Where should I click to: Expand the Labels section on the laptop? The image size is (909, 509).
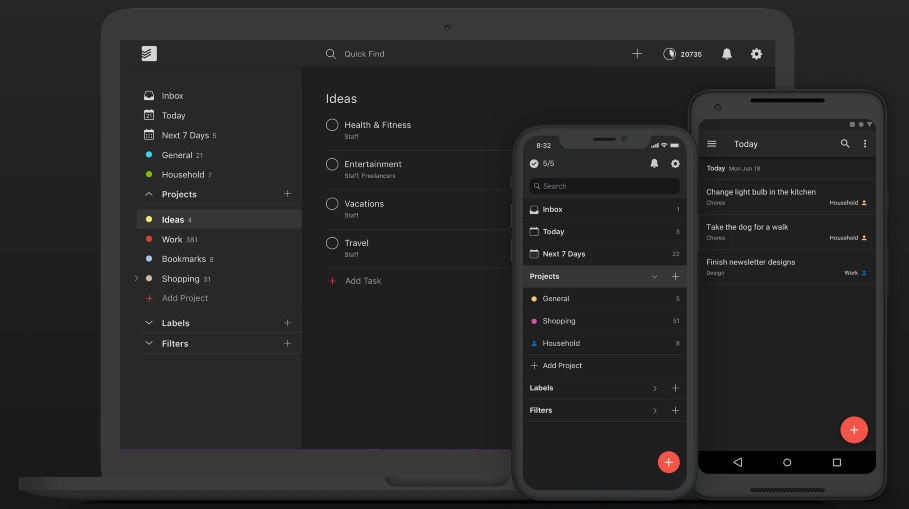point(149,322)
